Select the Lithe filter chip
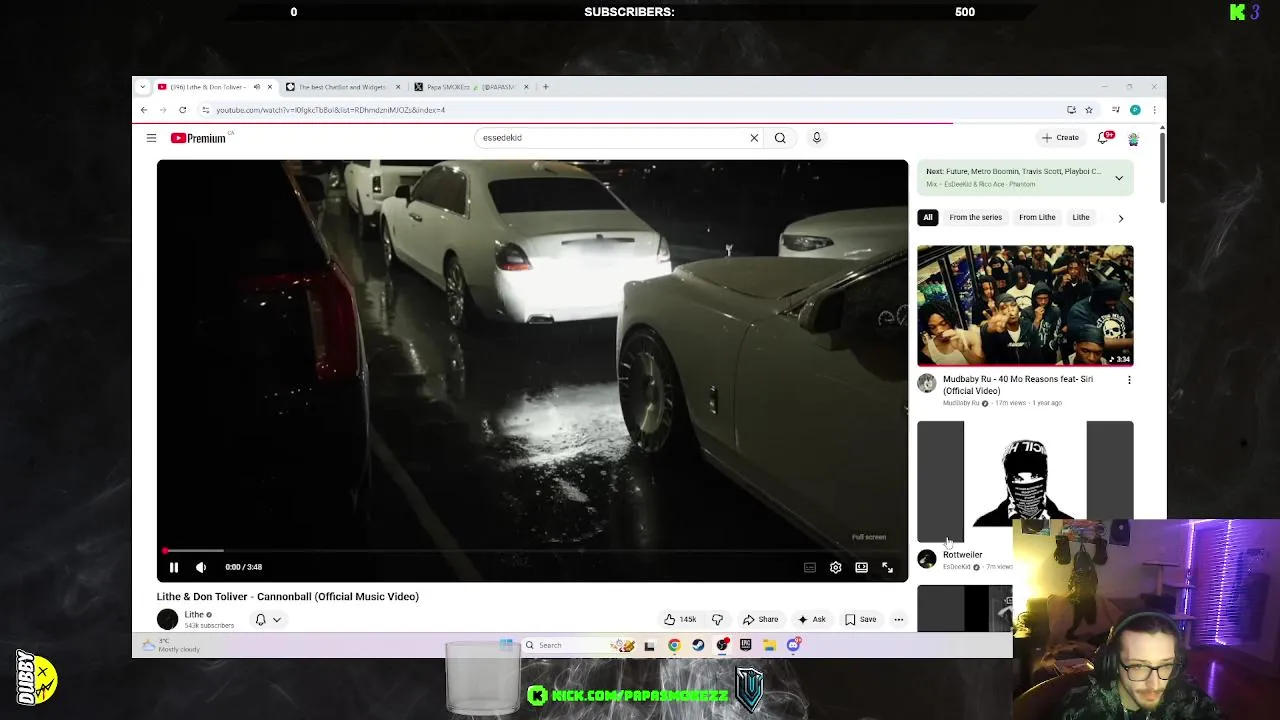Image resolution: width=1280 pixels, height=720 pixels. [x=1081, y=217]
